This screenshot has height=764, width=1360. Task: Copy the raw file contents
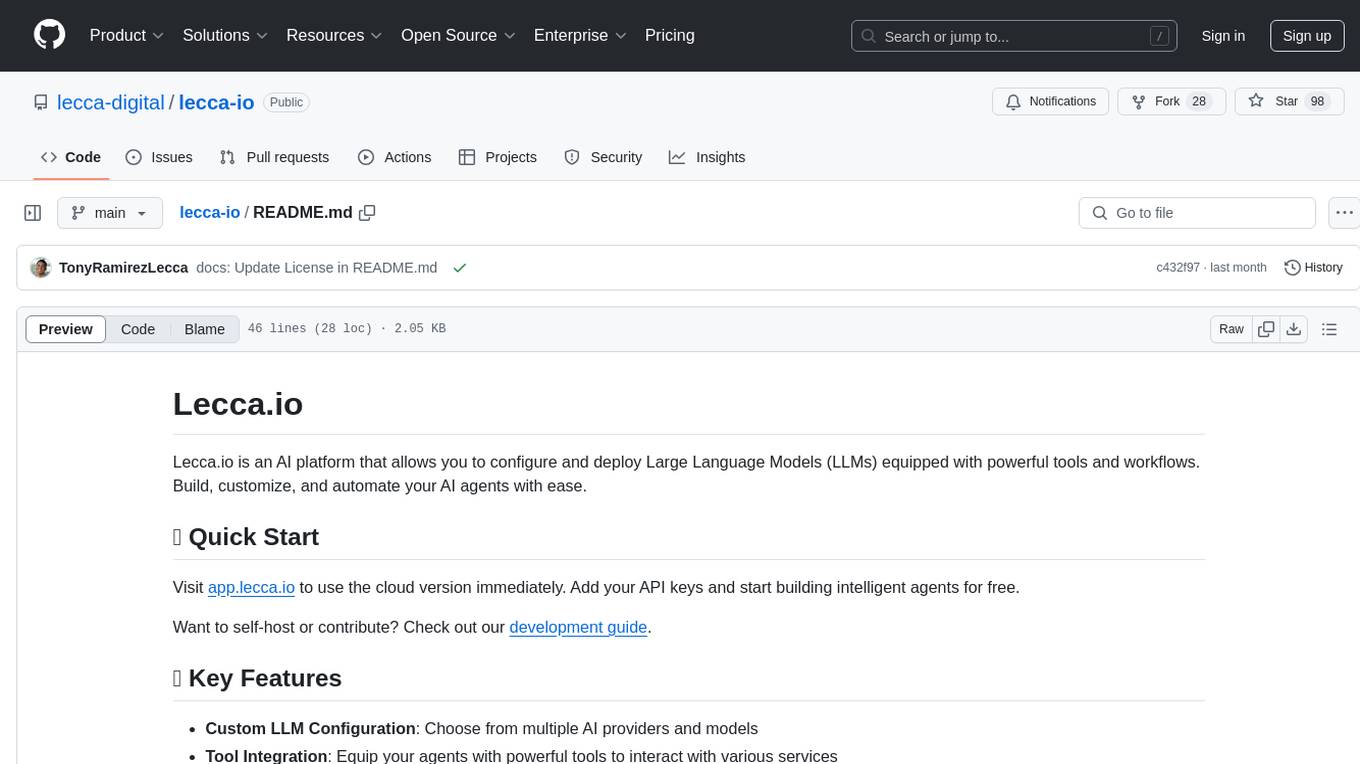point(1266,329)
